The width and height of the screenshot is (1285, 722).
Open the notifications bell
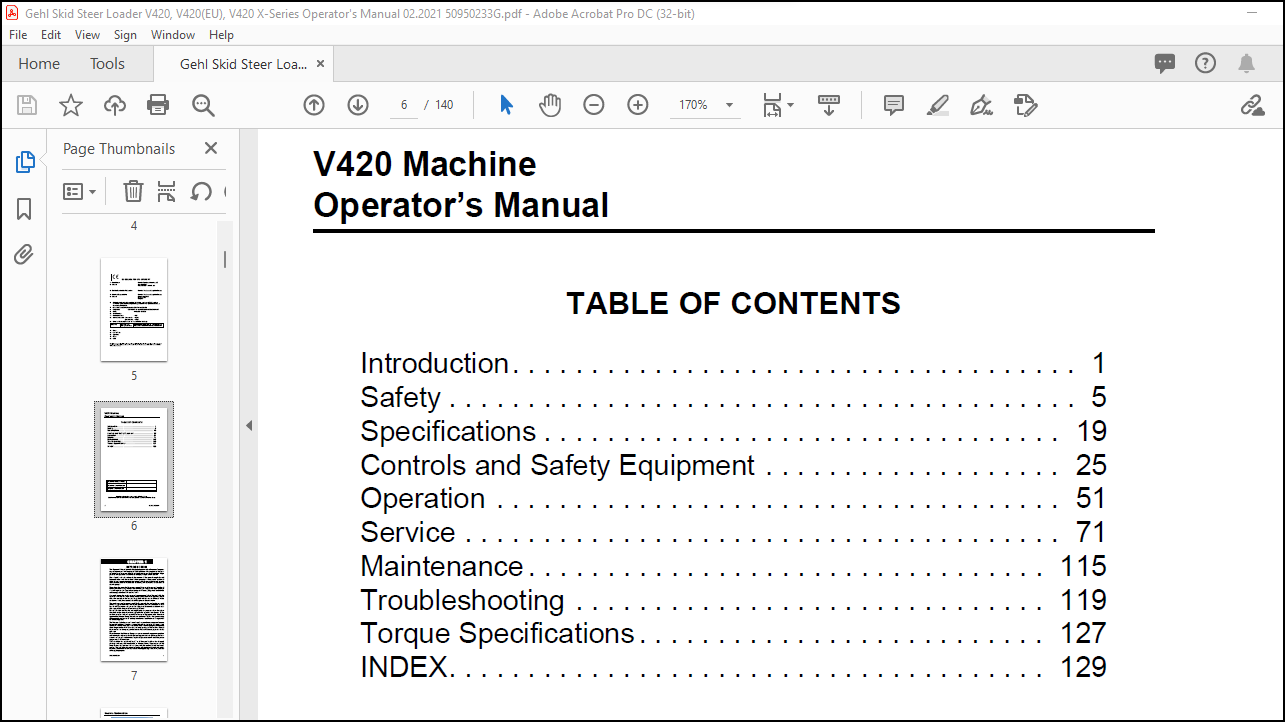[x=1246, y=64]
